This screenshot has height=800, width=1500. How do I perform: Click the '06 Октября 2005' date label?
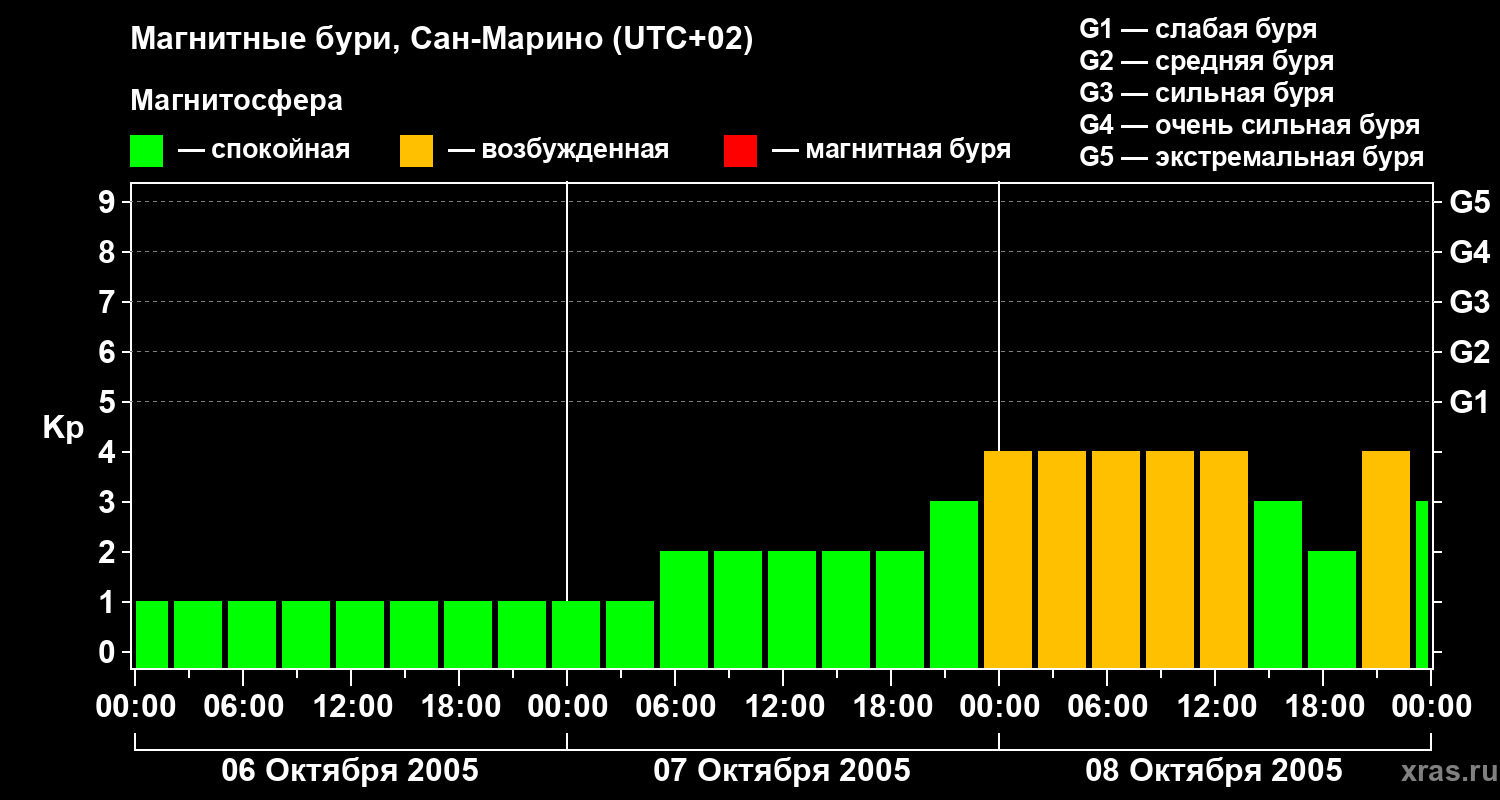click(350, 771)
